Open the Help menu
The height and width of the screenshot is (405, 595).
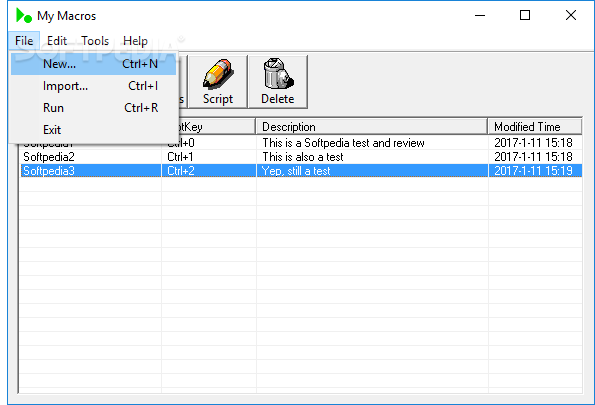pos(135,41)
